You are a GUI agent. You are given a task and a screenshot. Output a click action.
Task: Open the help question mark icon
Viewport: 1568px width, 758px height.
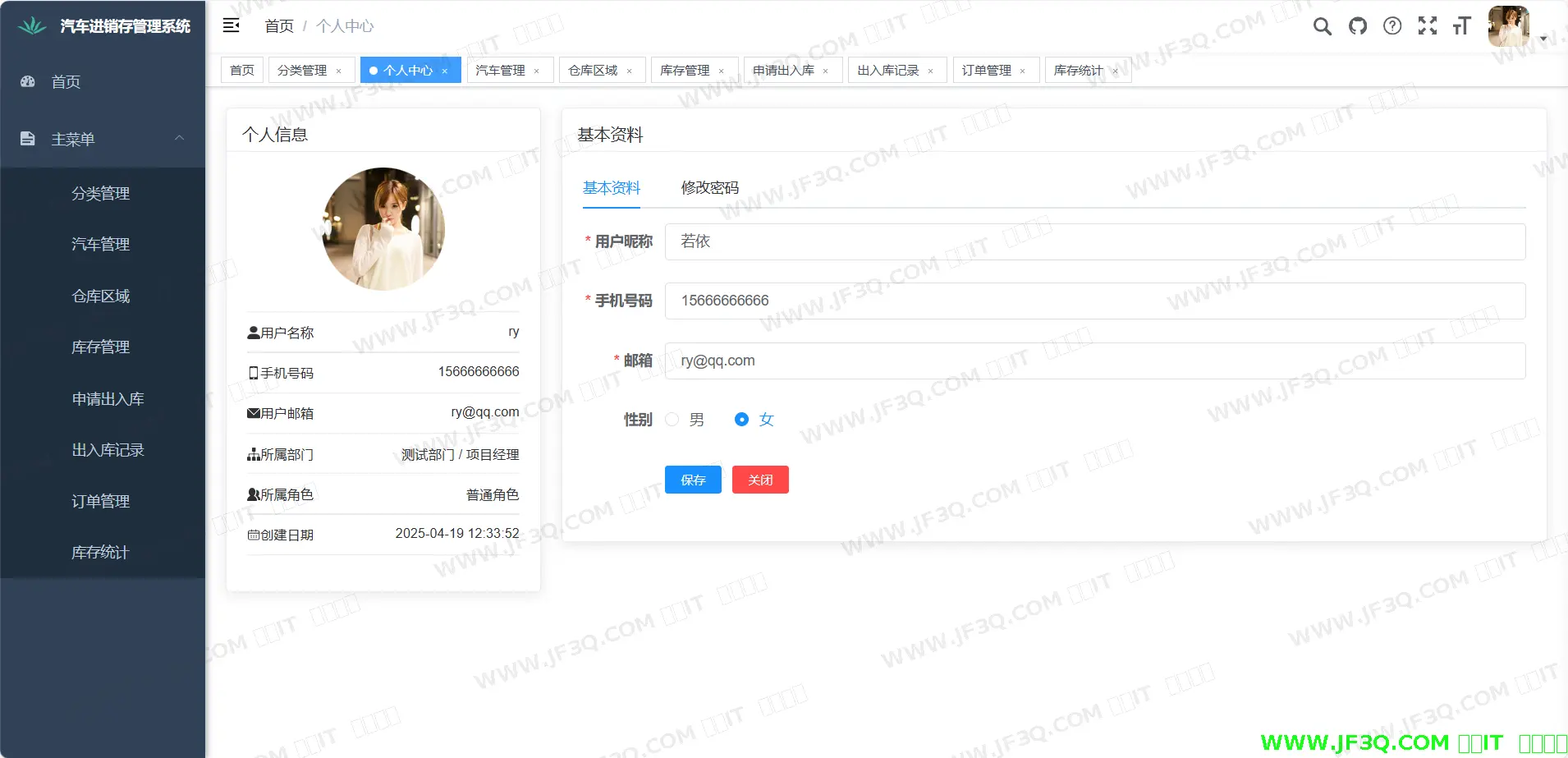pos(1392,26)
